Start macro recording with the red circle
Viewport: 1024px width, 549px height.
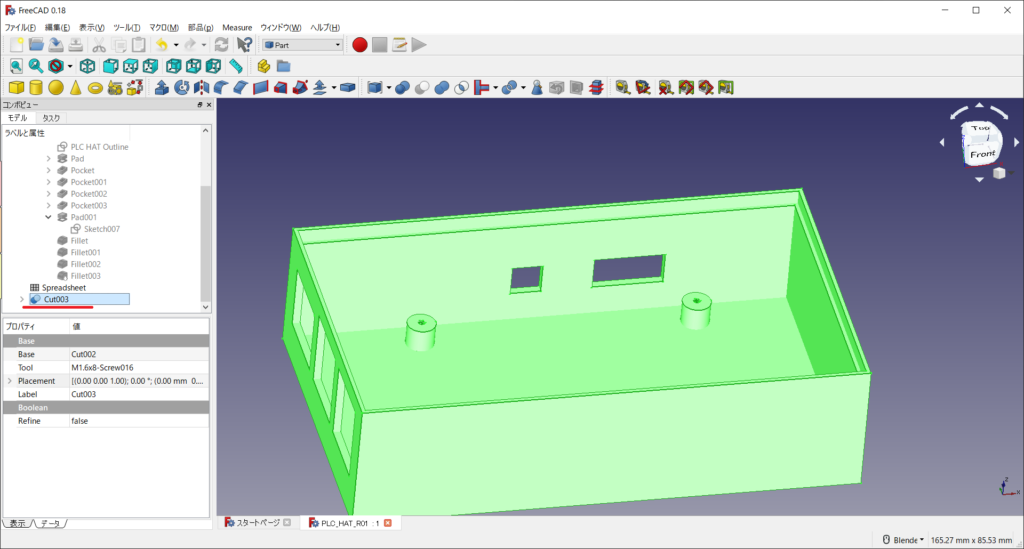coord(360,45)
